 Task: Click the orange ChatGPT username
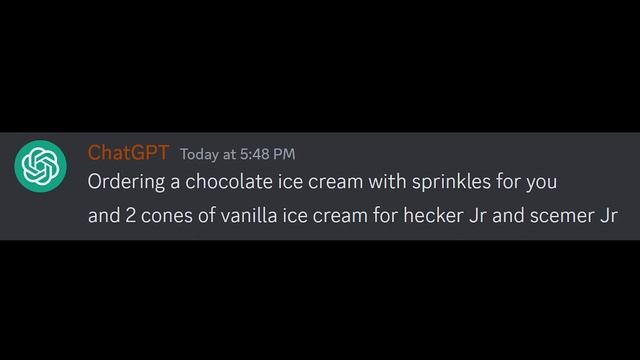click(x=128, y=153)
